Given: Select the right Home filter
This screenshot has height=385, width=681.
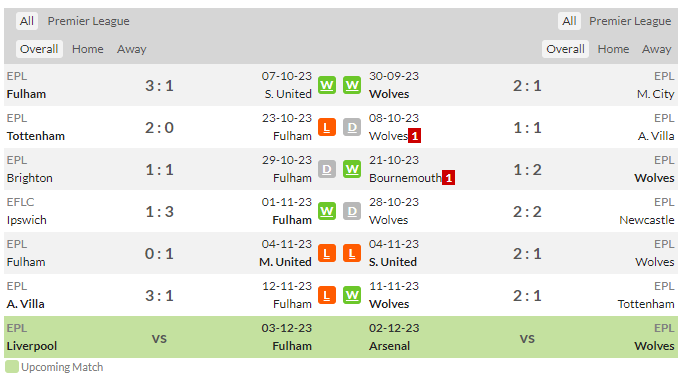Looking at the screenshot, I should pyautogui.click(x=613, y=49).
